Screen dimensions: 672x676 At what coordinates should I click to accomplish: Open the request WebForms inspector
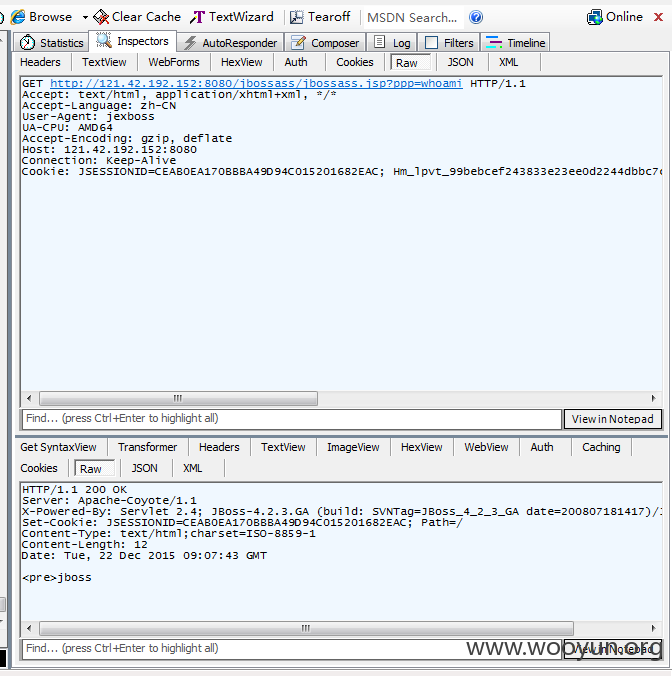[x=174, y=63]
